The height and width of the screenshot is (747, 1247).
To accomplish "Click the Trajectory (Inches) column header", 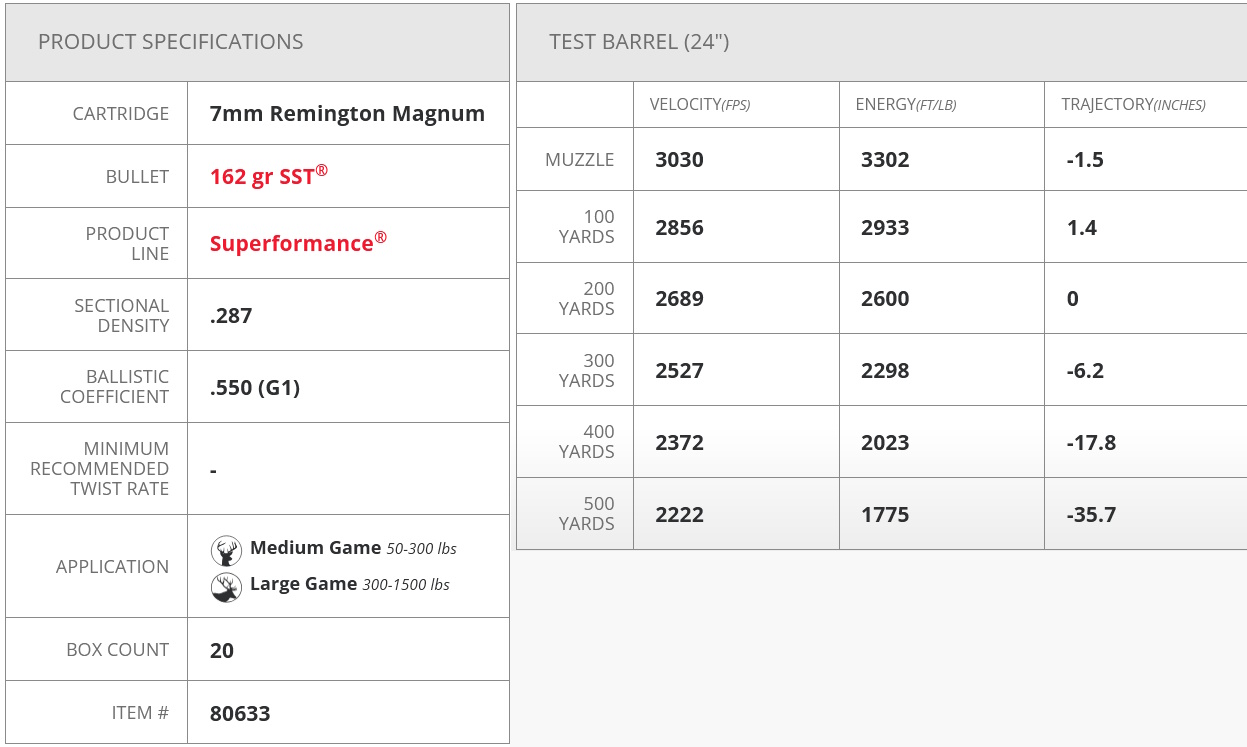I will pos(1133,104).
